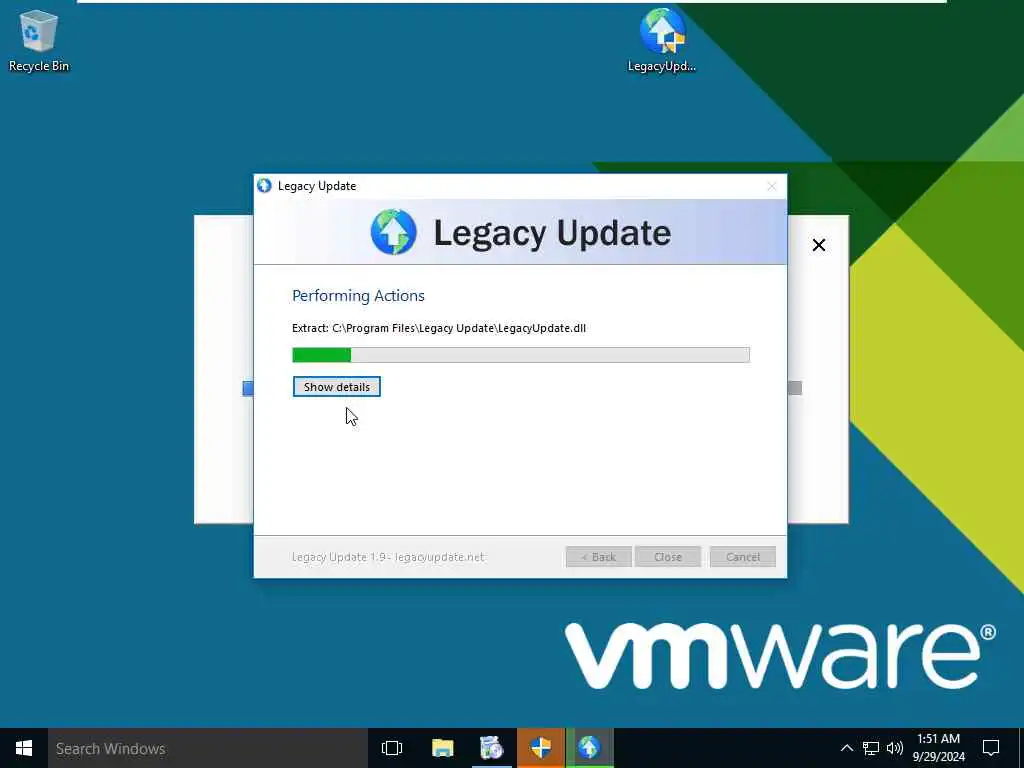
Task: Open the installer disc taskbar icon
Action: 491,748
